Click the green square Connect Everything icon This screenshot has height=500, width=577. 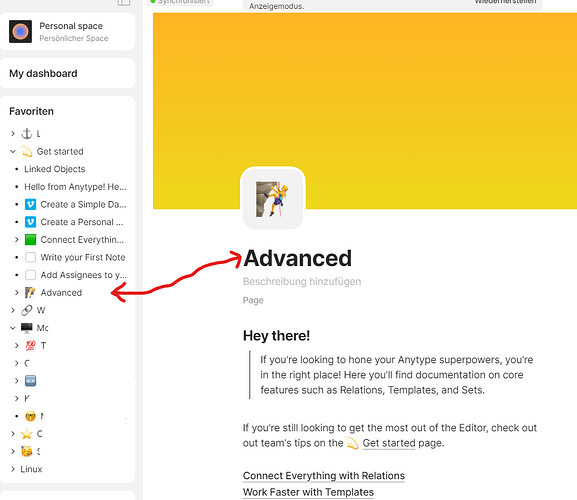pyautogui.click(x=30, y=240)
